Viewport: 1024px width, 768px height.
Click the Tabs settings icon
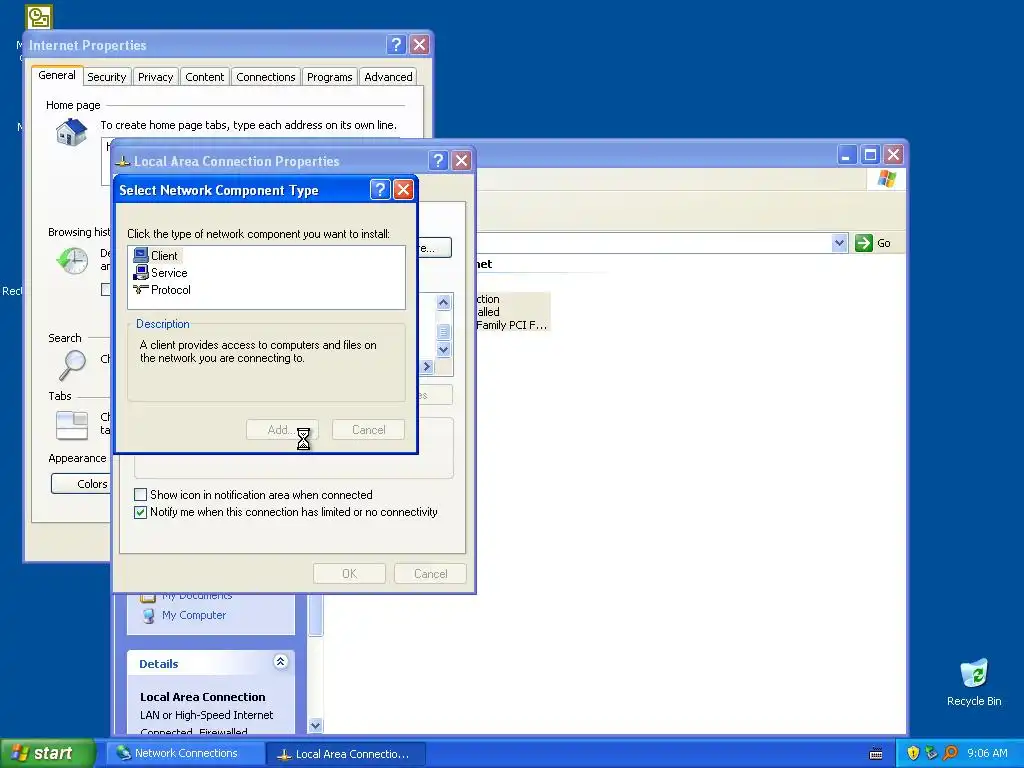tap(72, 425)
